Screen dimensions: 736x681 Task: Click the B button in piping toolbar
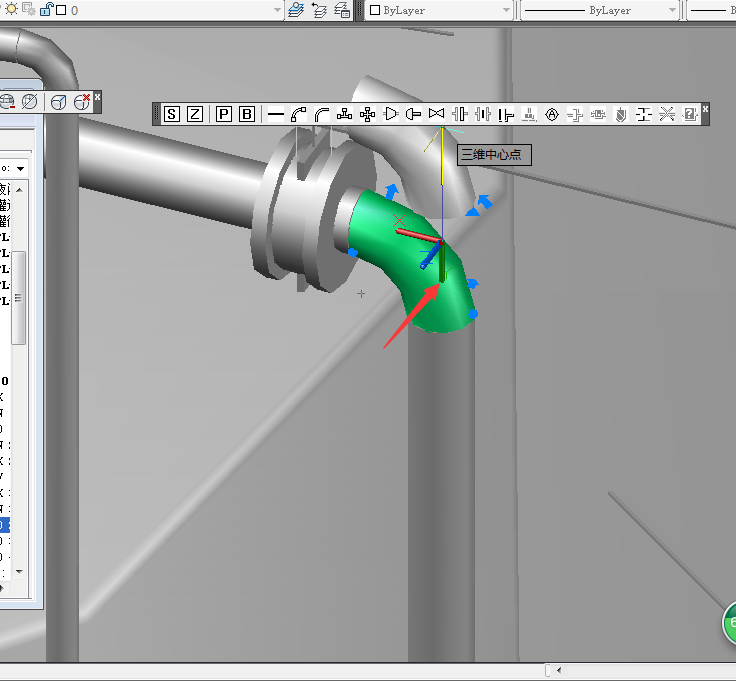click(247, 114)
